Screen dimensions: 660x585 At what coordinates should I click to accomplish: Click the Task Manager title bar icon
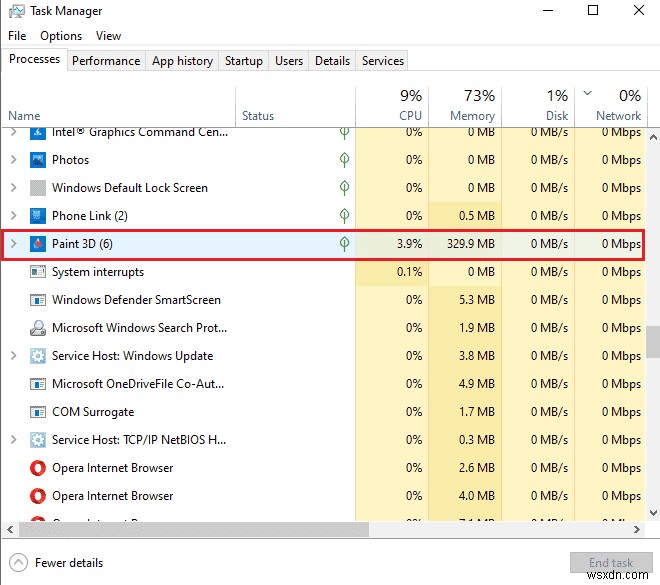[x=17, y=11]
